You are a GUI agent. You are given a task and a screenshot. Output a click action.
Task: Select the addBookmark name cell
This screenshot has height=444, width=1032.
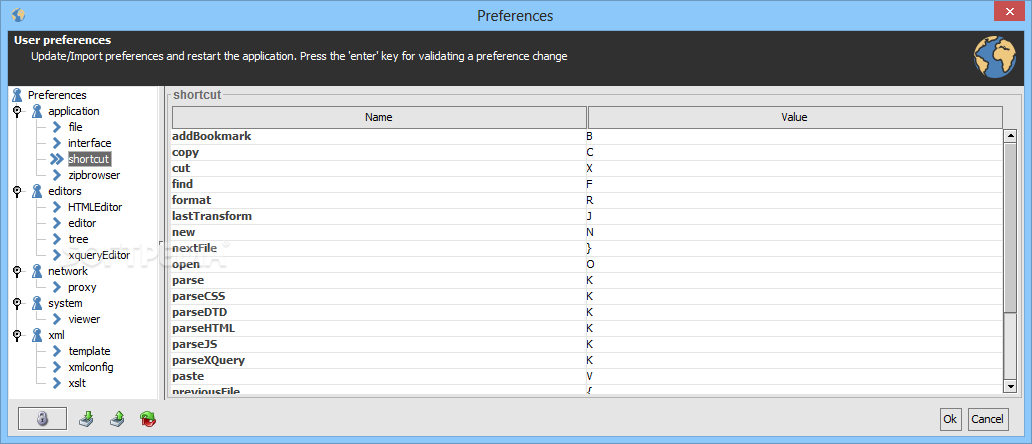[378, 137]
